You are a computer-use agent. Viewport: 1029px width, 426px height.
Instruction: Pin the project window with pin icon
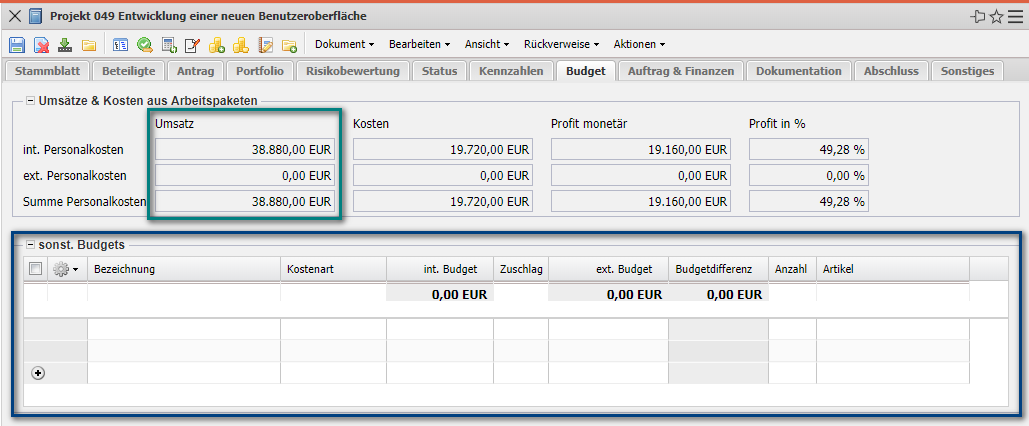(x=978, y=17)
